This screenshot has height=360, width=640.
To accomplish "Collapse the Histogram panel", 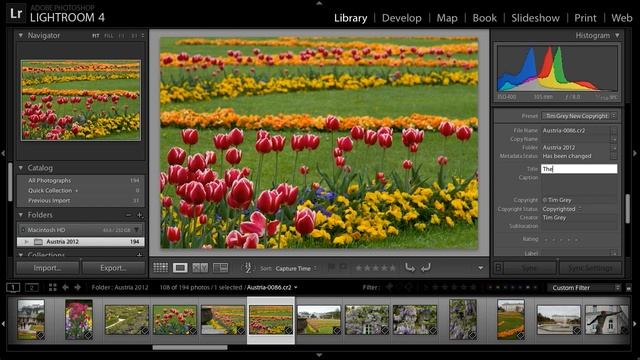I will pyautogui.click(x=617, y=36).
